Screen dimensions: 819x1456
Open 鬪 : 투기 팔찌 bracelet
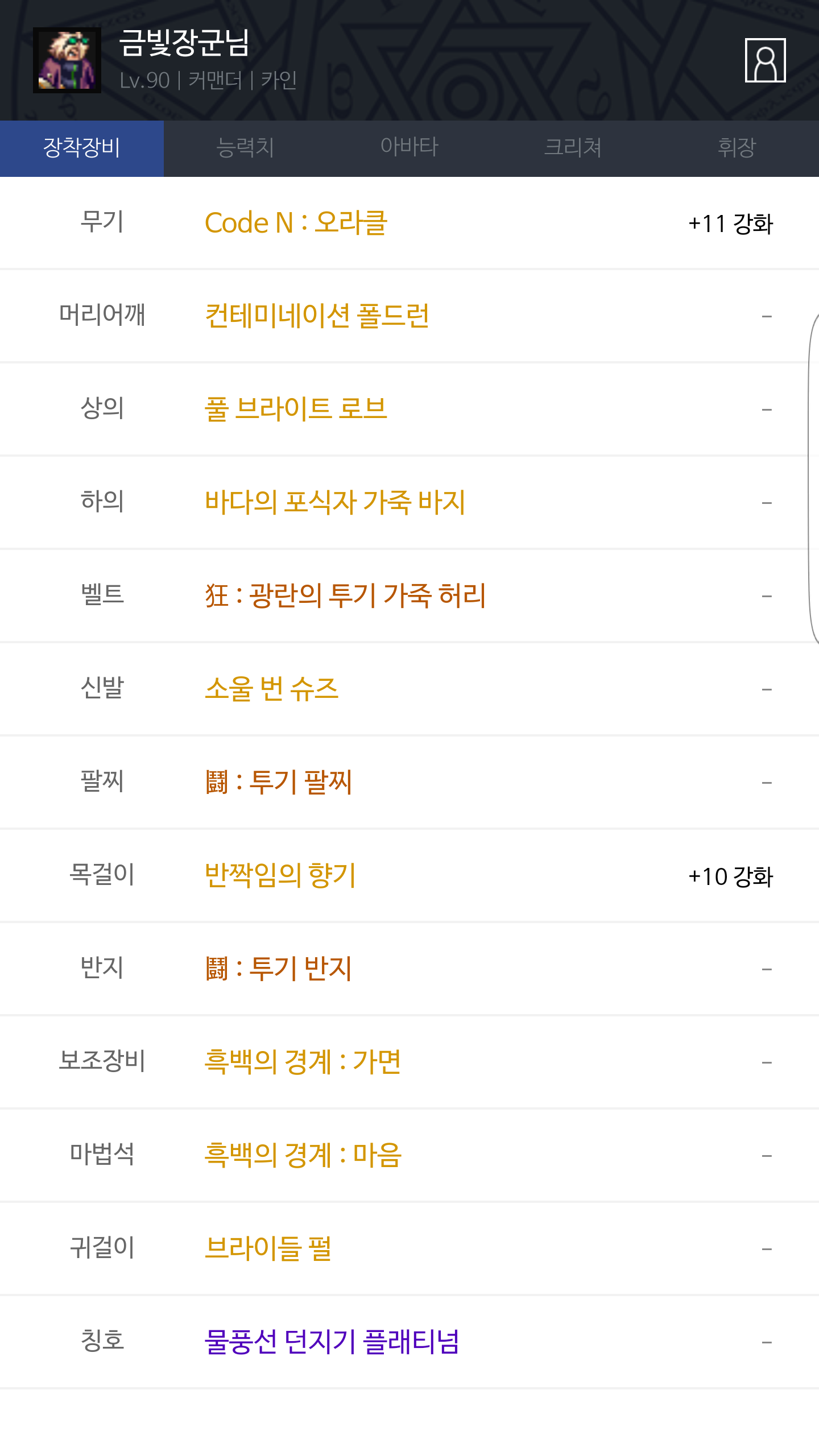(279, 783)
